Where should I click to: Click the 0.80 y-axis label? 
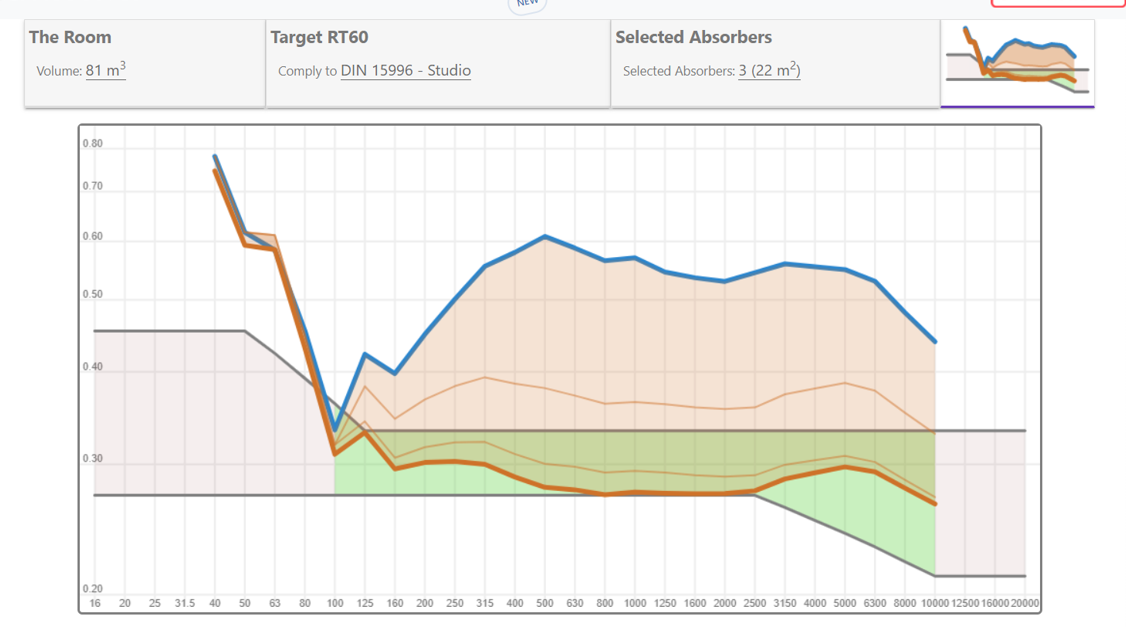point(92,144)
